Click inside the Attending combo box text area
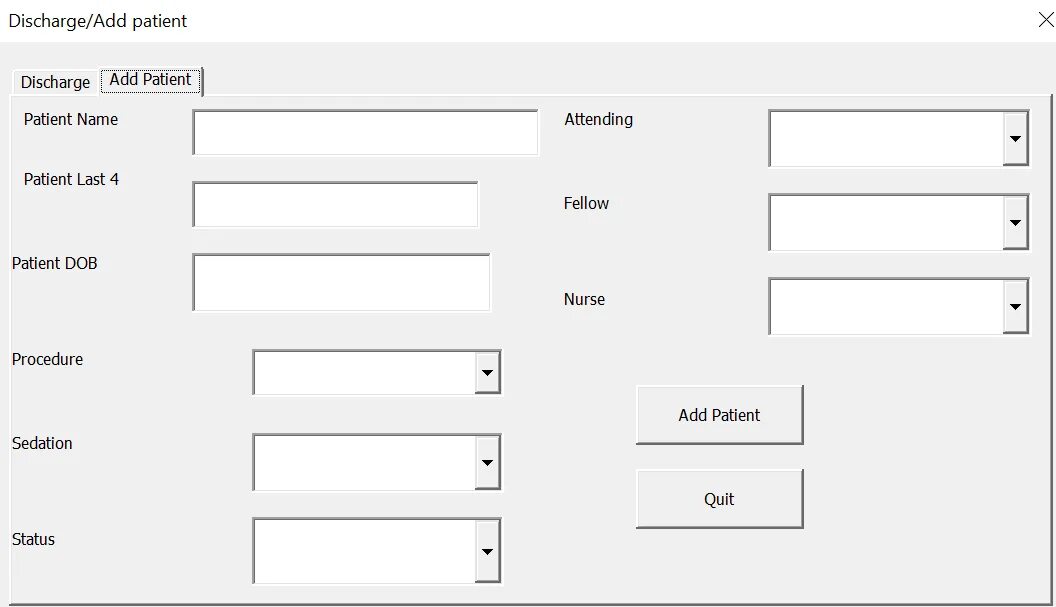This screenshot has width=1056, height=607. (x=886, y=139)
